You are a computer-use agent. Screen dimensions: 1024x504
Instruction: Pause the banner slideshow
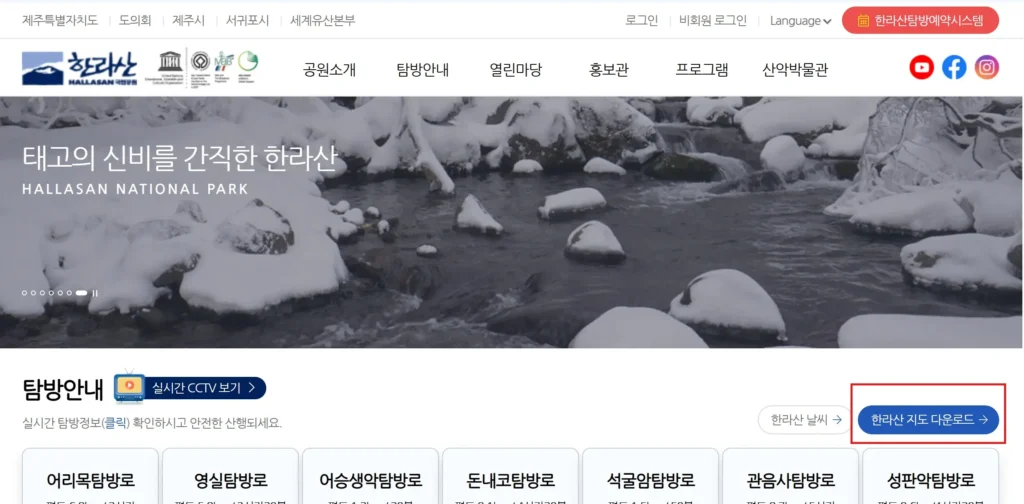(x=95, y=293)
